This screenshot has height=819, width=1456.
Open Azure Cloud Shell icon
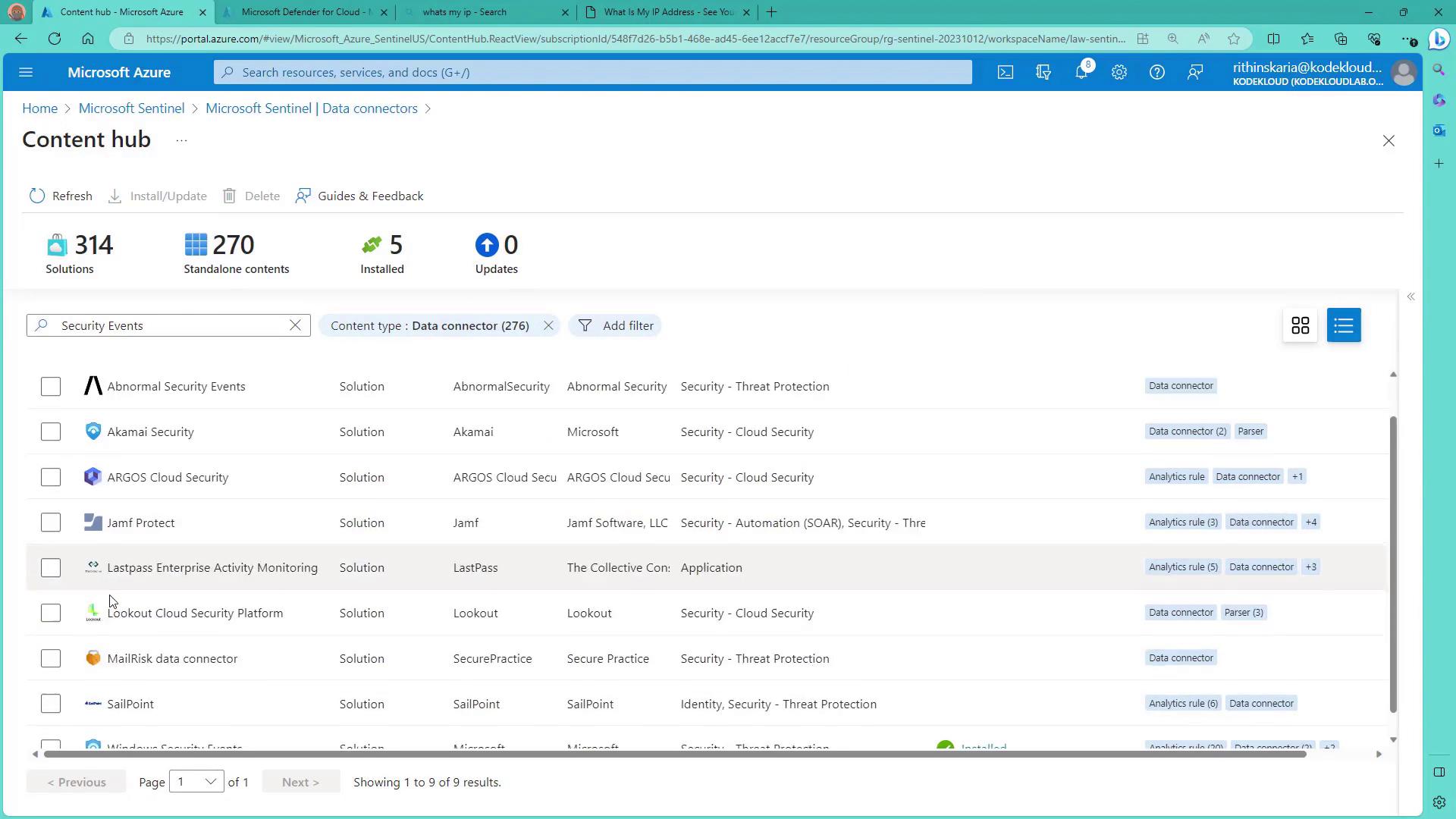tap(1005, 72)
